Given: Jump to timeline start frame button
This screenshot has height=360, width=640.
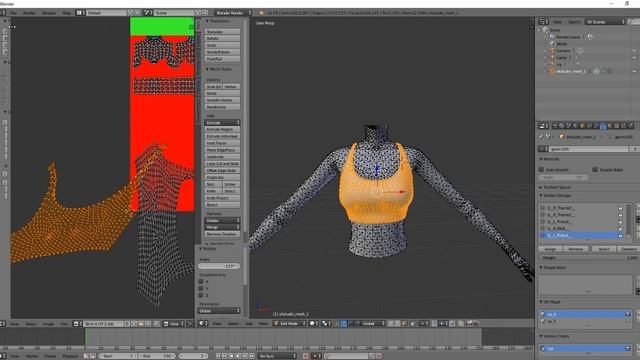Looking at the screenshot, I should [218, 356].
